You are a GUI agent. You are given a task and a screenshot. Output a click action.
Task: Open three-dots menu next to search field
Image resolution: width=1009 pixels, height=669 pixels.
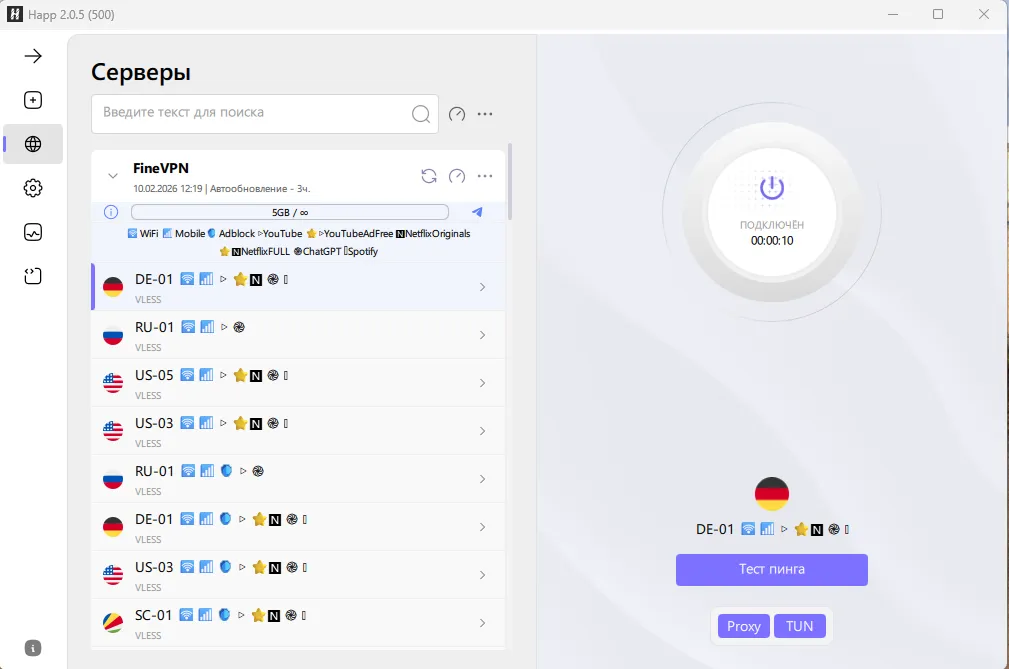pos(485,114)
